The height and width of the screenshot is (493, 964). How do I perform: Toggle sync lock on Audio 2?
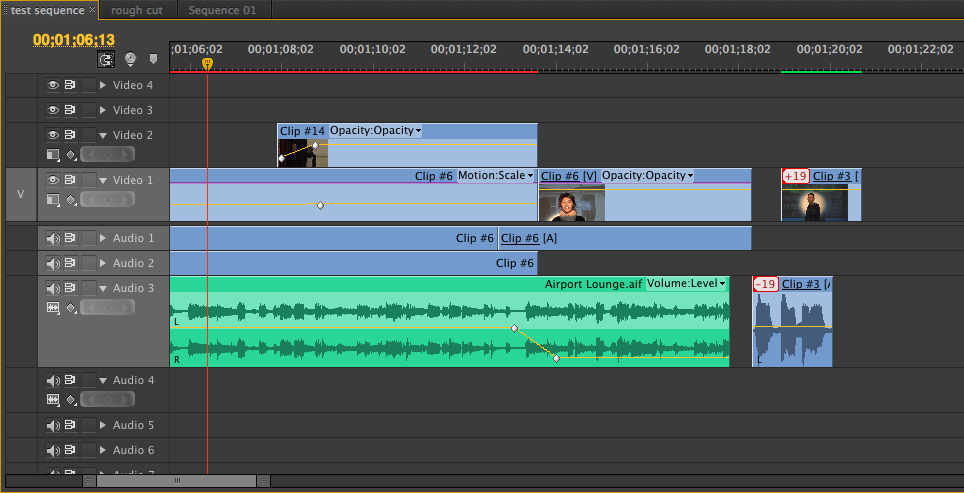pyautogui.click(x=69, y=263)
